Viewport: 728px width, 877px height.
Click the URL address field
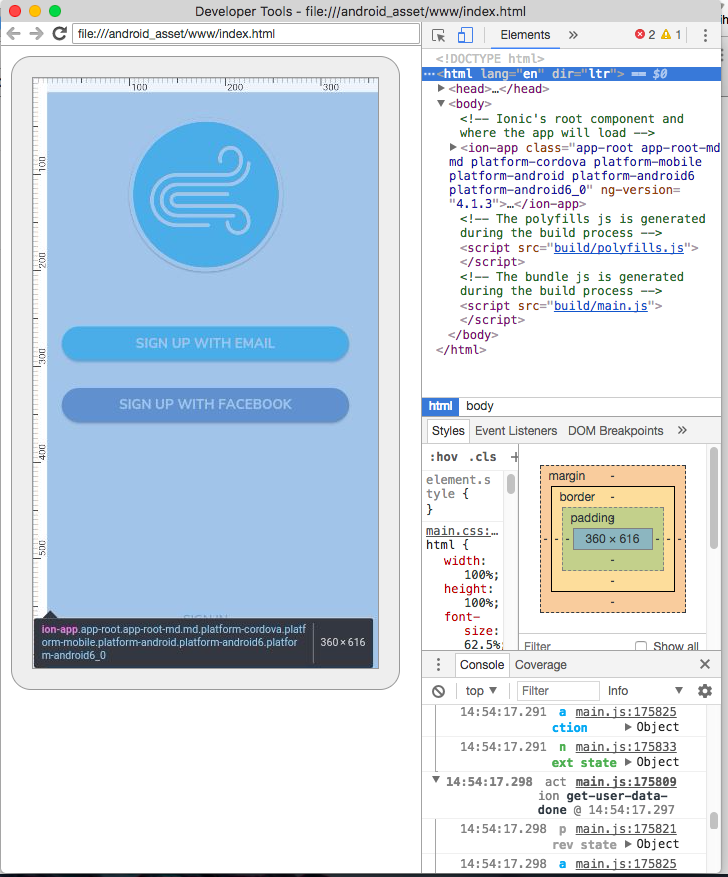click(246, 34)
